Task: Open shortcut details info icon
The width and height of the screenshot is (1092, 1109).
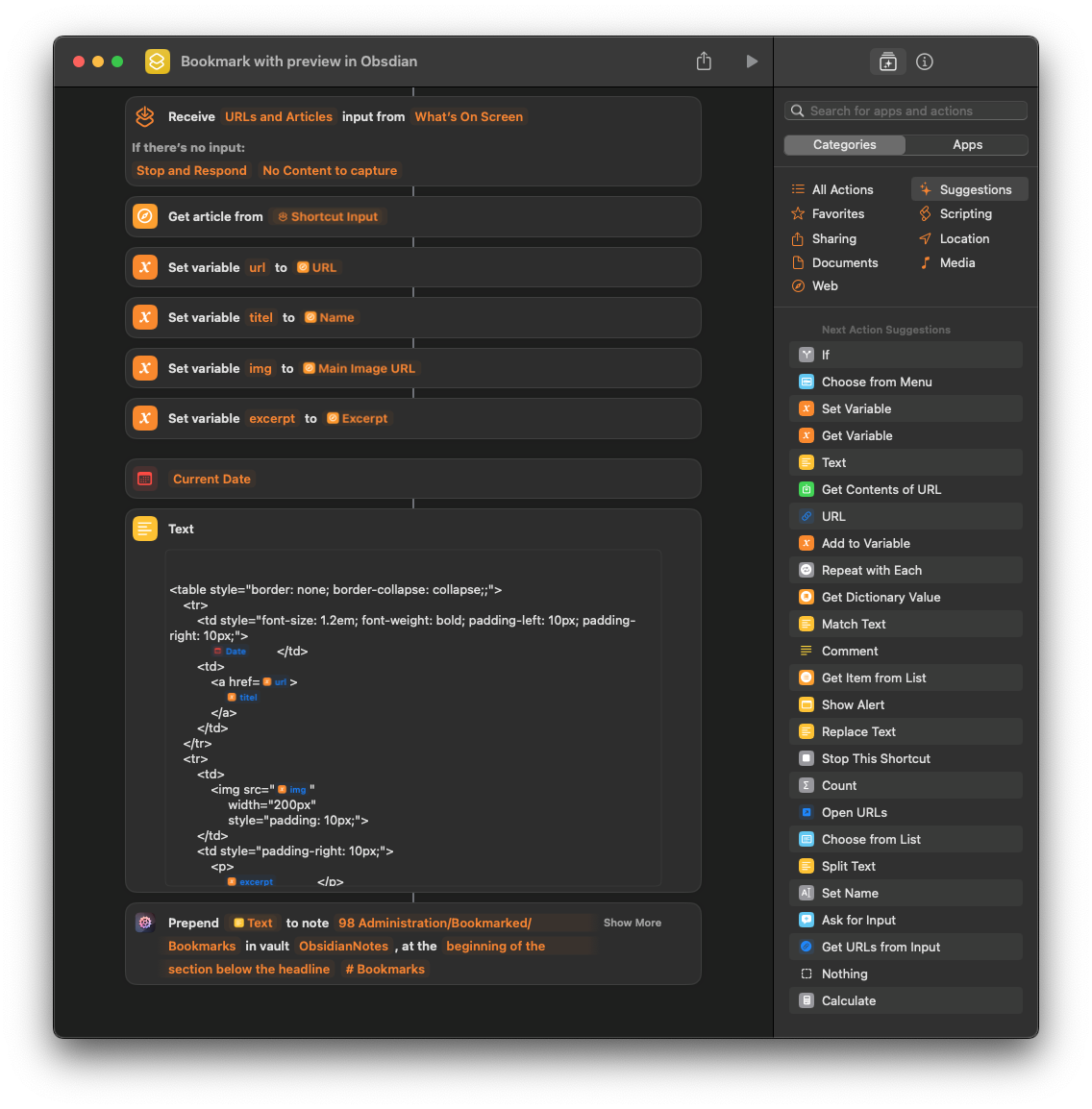Action: pos(925,62)
